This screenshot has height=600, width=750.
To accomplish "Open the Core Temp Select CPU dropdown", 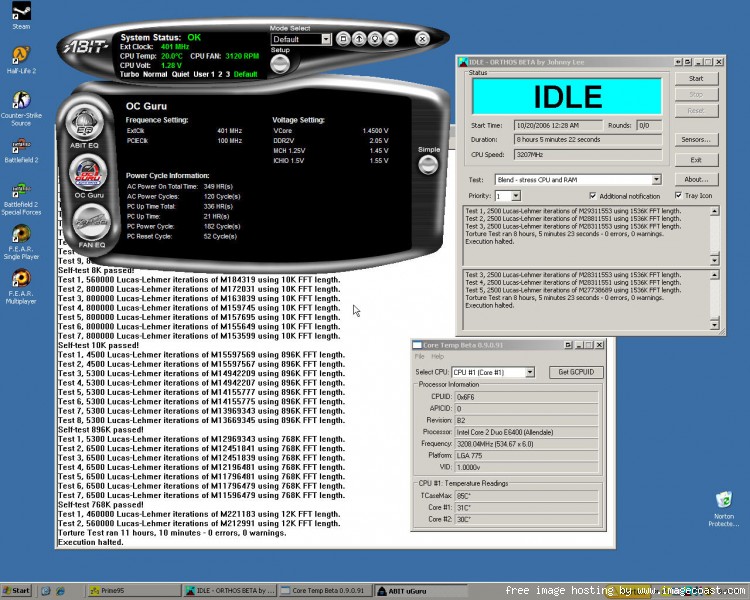I will (529, 372).
